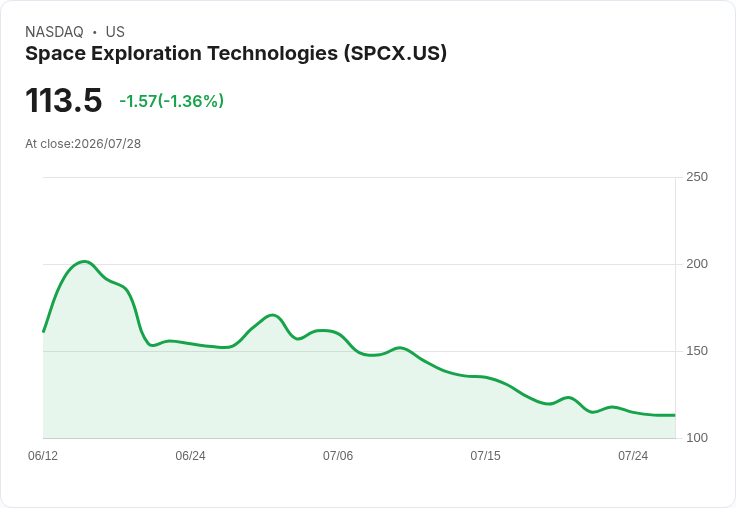Image resolution: width=736 pixels, height=508 pixels.
Task: Click the 07/15 date axis label
Action: point(485,456)
